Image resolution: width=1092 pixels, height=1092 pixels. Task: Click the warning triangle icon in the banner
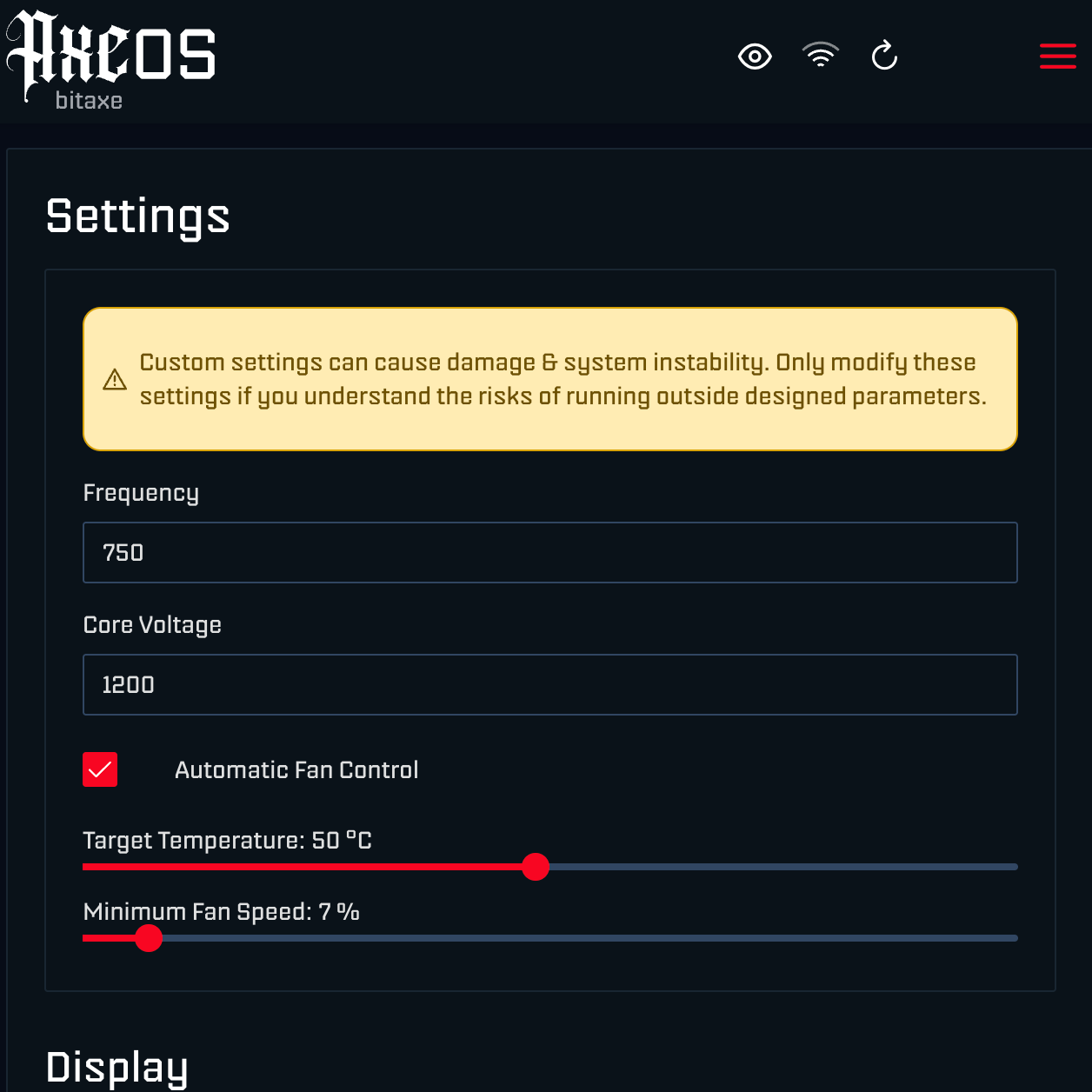click(x=114, y=379)
